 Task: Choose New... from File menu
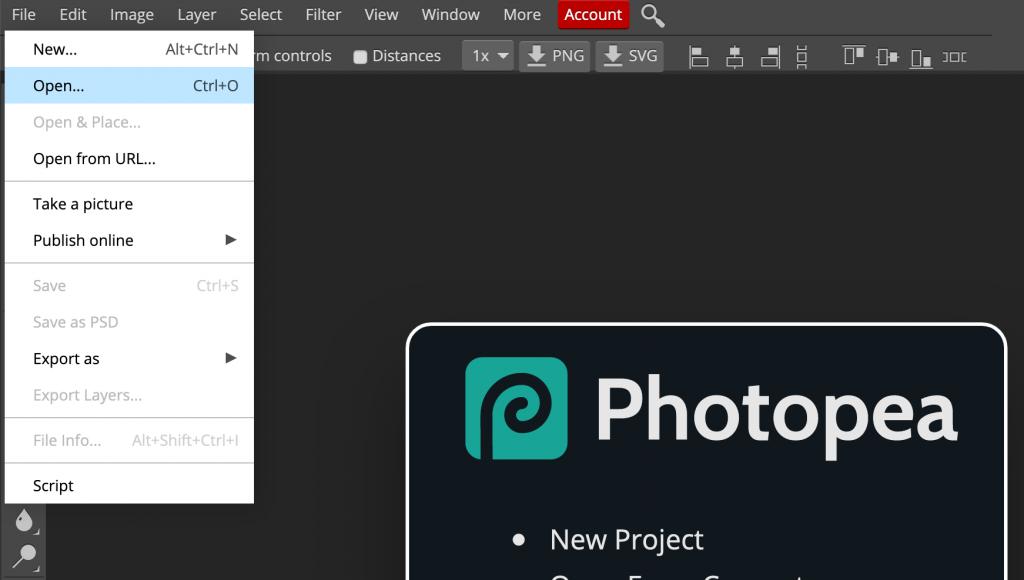coord(129,49)
